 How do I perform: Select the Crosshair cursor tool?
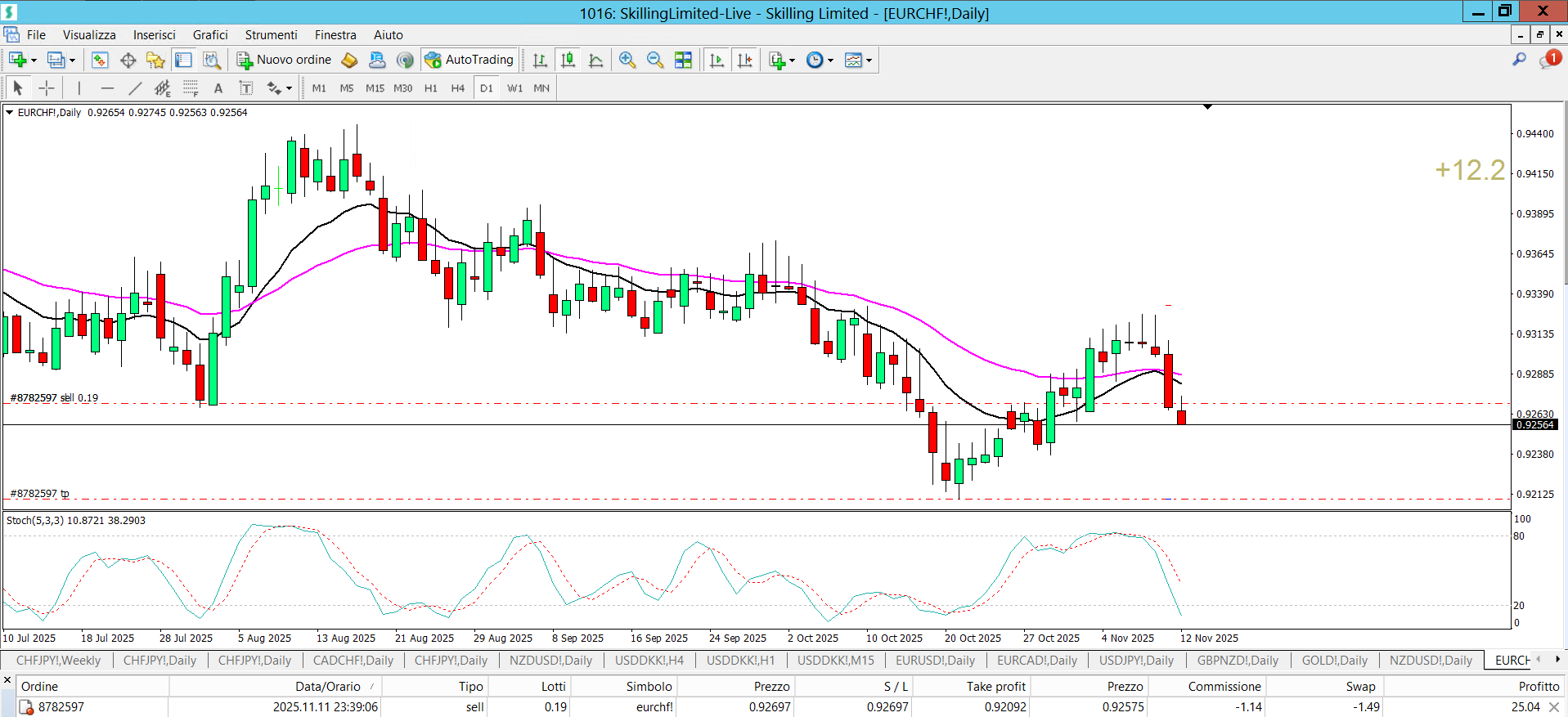click(x=47, y=88)
